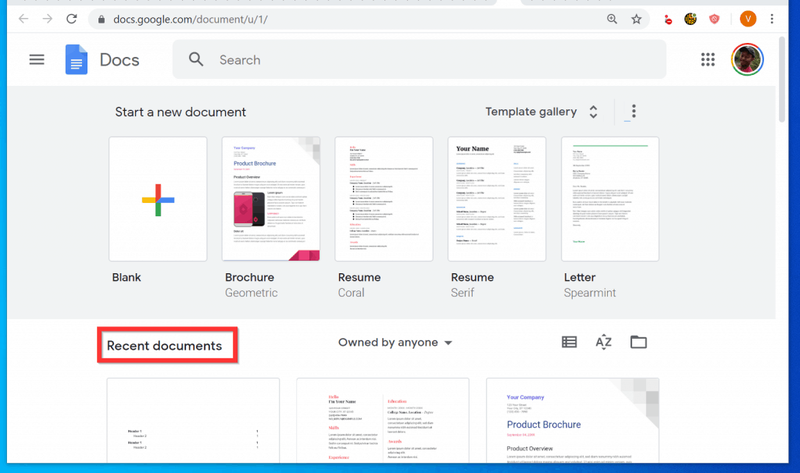Viewport: 800px width, 473px height.
Task: Open the Brochure Geometric template
Action: [x=271, y=199]
